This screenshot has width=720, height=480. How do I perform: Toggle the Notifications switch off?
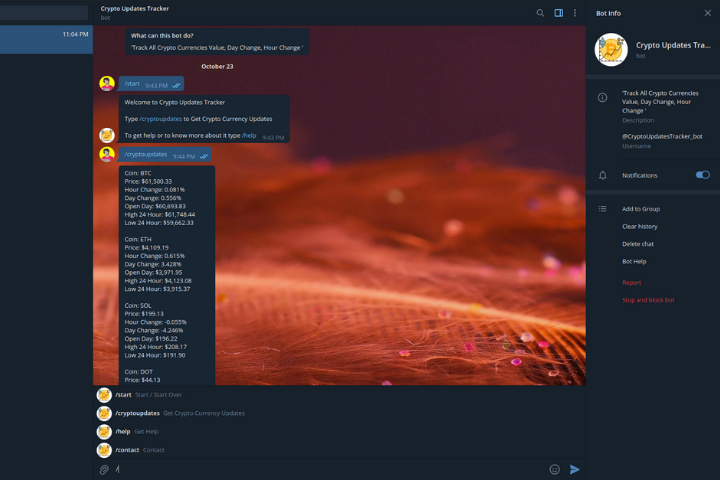(x=703, y=175)
